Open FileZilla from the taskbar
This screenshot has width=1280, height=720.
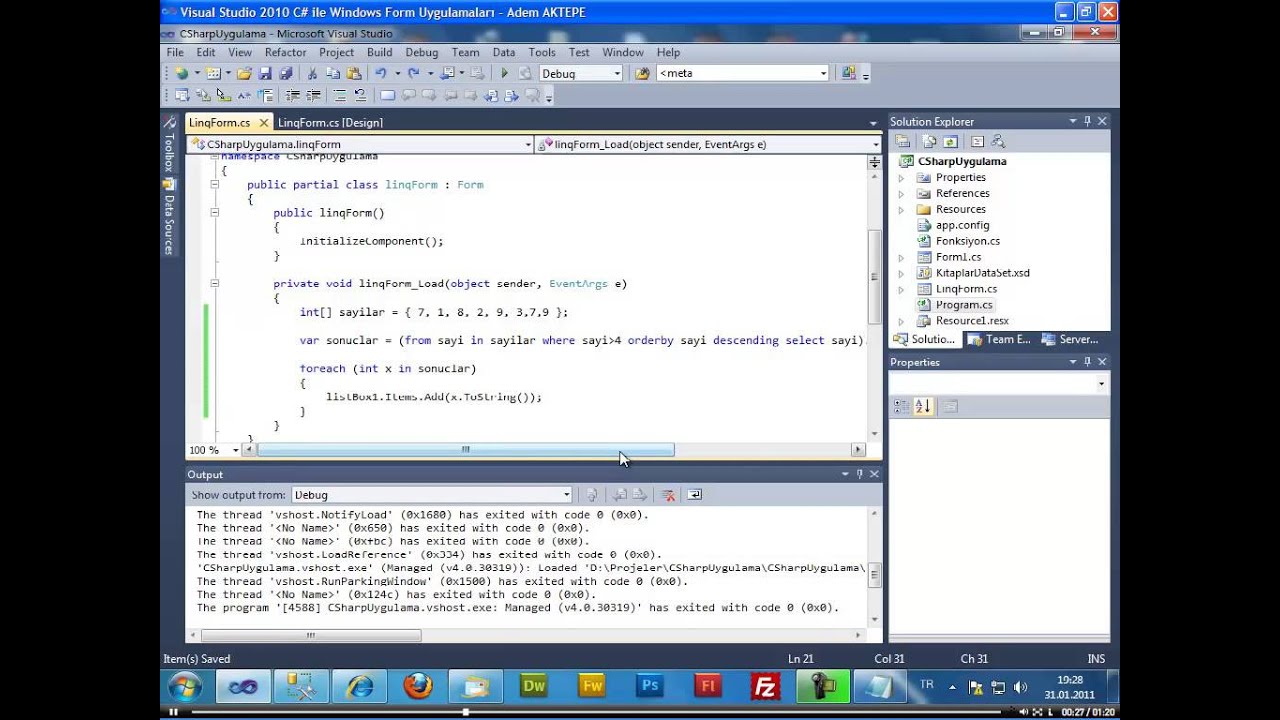765,686
